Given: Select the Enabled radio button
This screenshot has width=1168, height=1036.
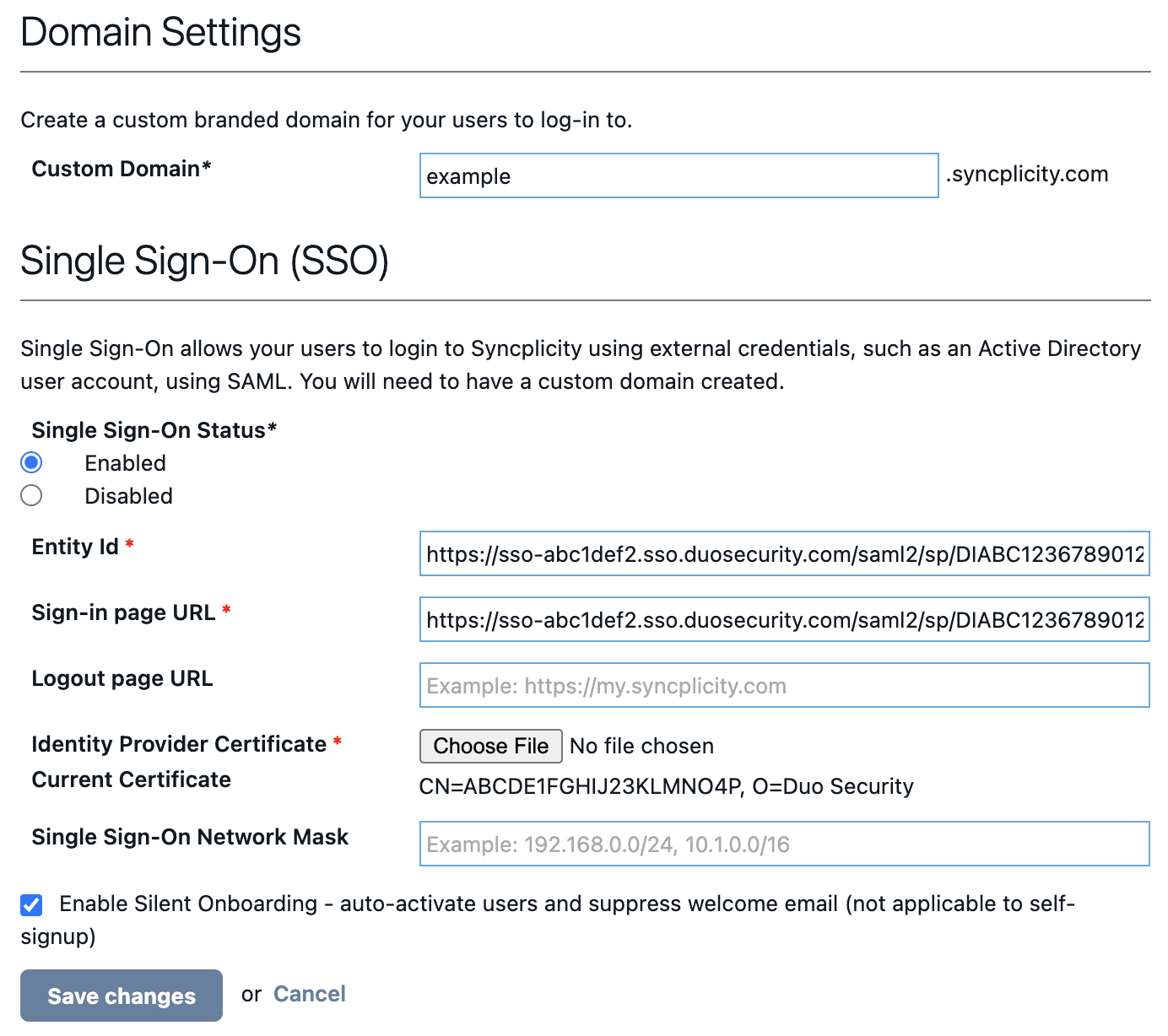Looking at the screenshot, I should click(x=31, y=462).
